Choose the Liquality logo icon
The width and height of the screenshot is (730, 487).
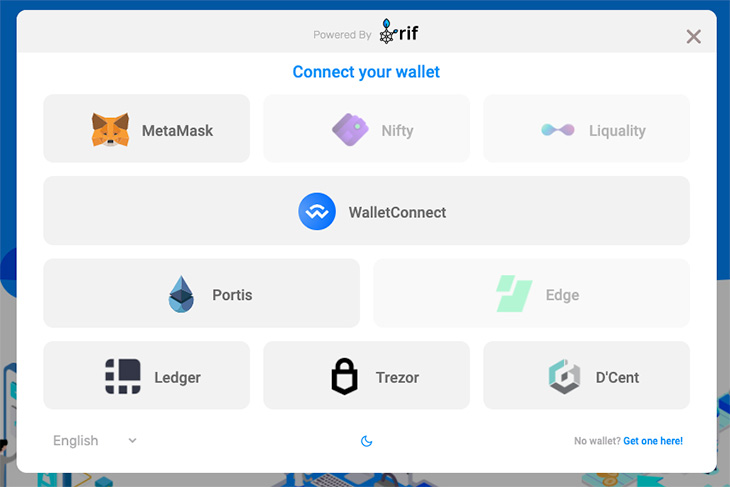[x=558, y=130]
